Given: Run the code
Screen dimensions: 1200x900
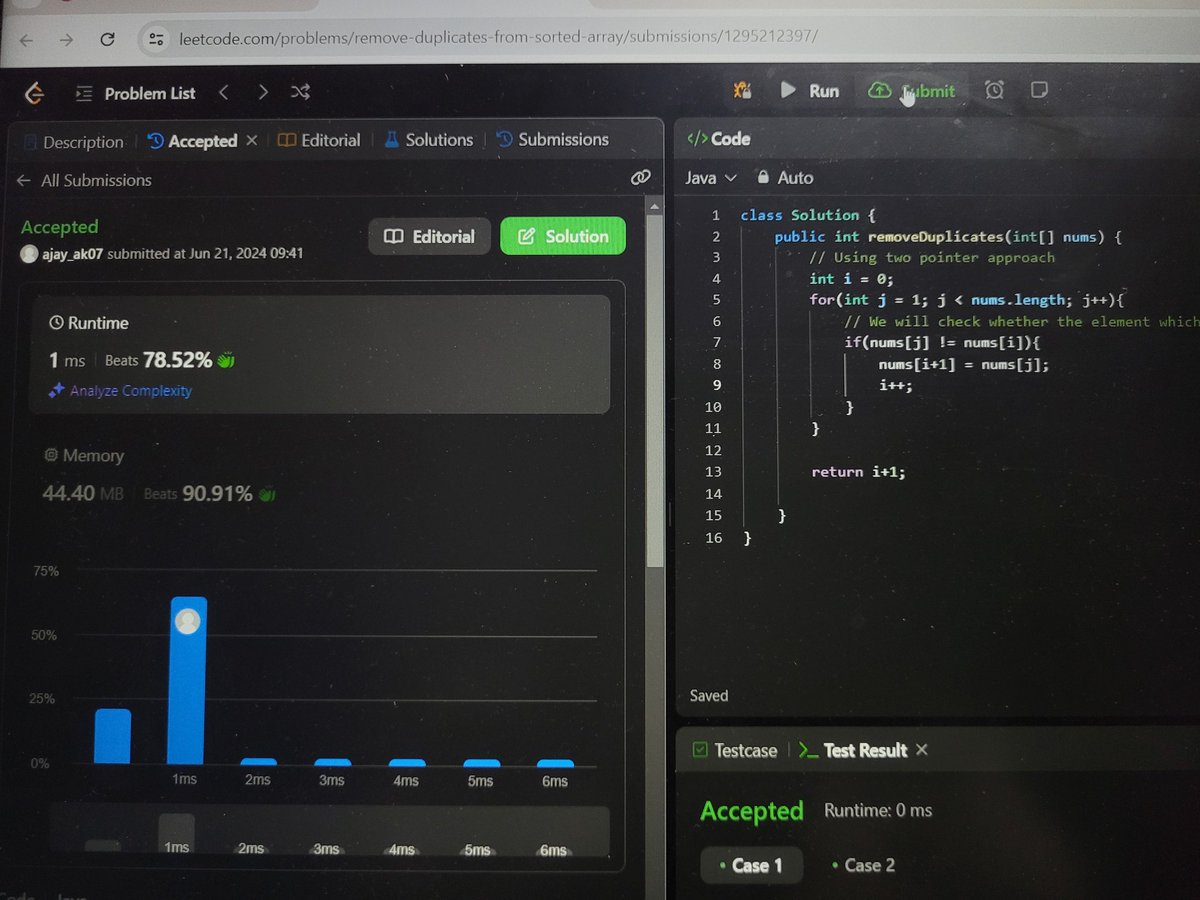Looking at the screenshot, I should tap(810, 91).
